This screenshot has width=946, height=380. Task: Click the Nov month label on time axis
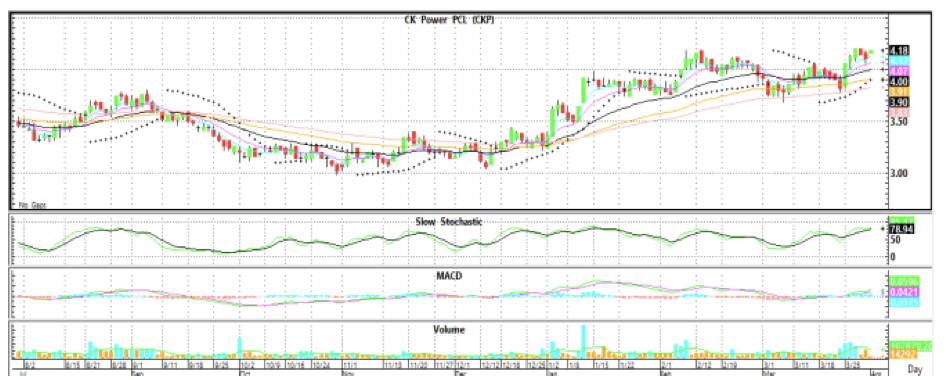[x=348, y=374]
